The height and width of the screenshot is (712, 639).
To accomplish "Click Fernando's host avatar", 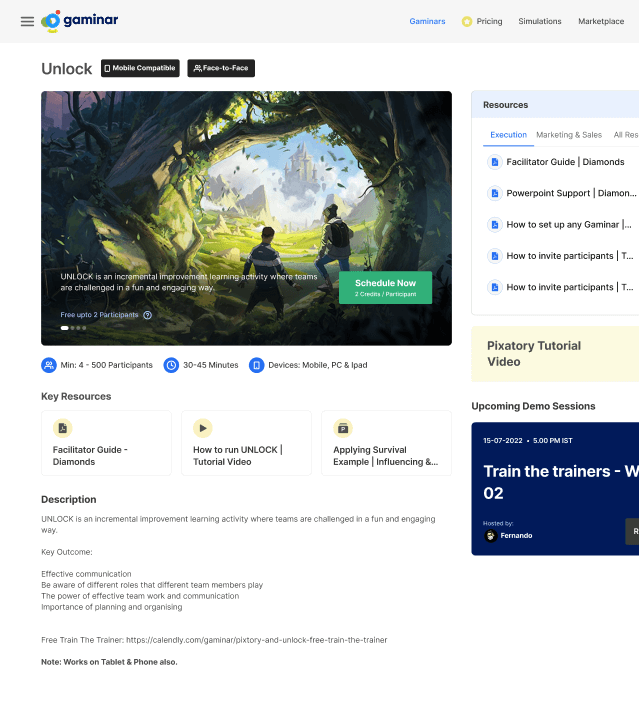I will coord(490,536).
